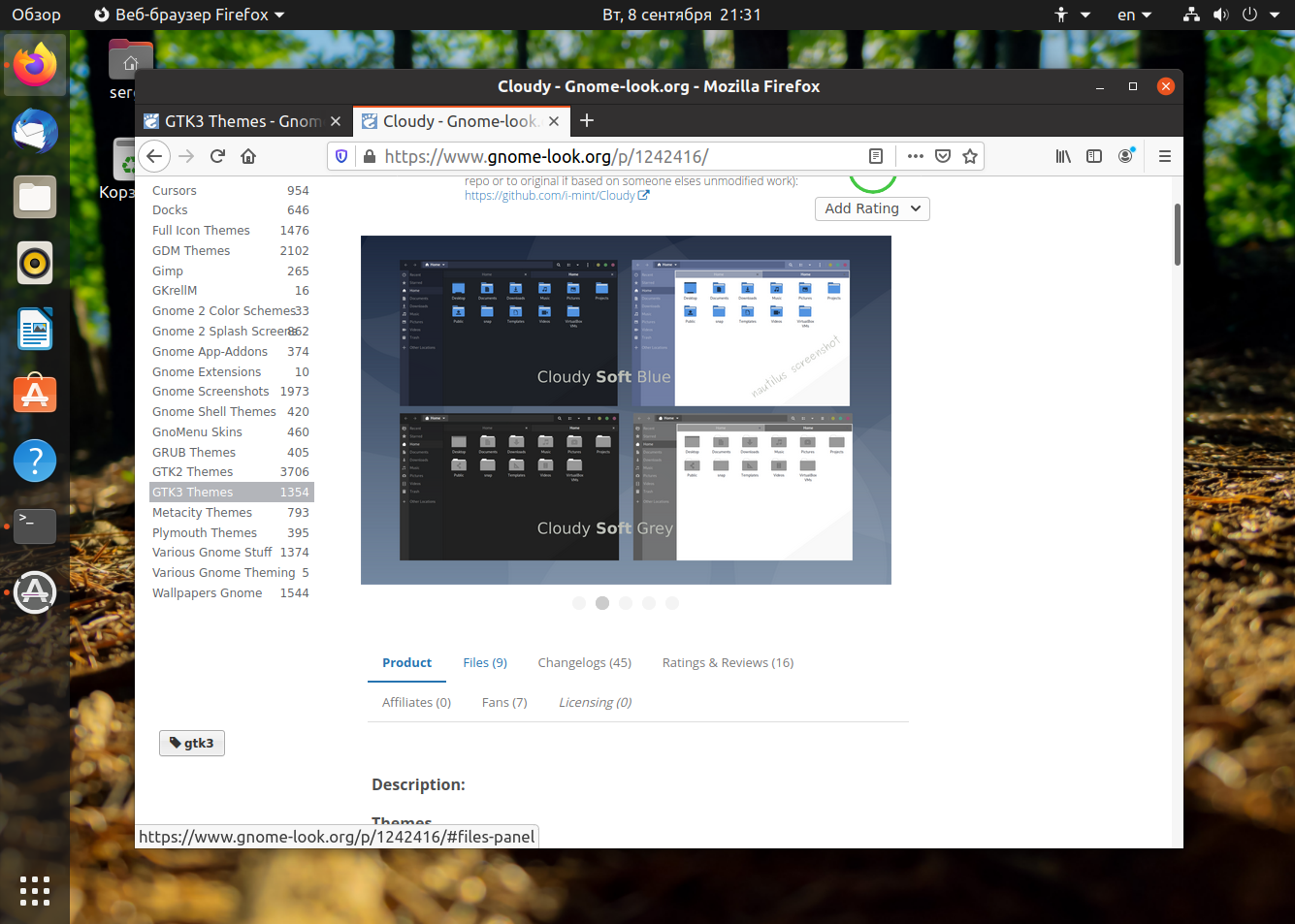The image size is (1295, 924).
Task: Open Ratings & Reviews (16) tab
Action: tap(728, 663)
